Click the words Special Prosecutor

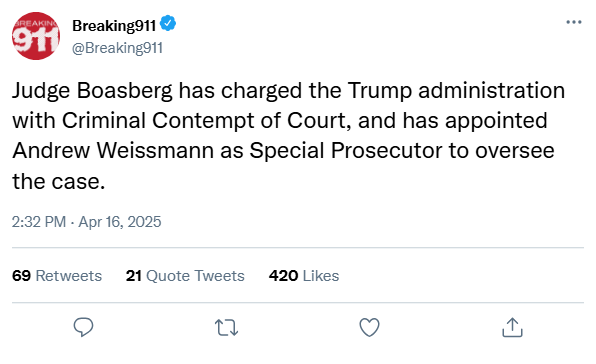coord(346,150)
